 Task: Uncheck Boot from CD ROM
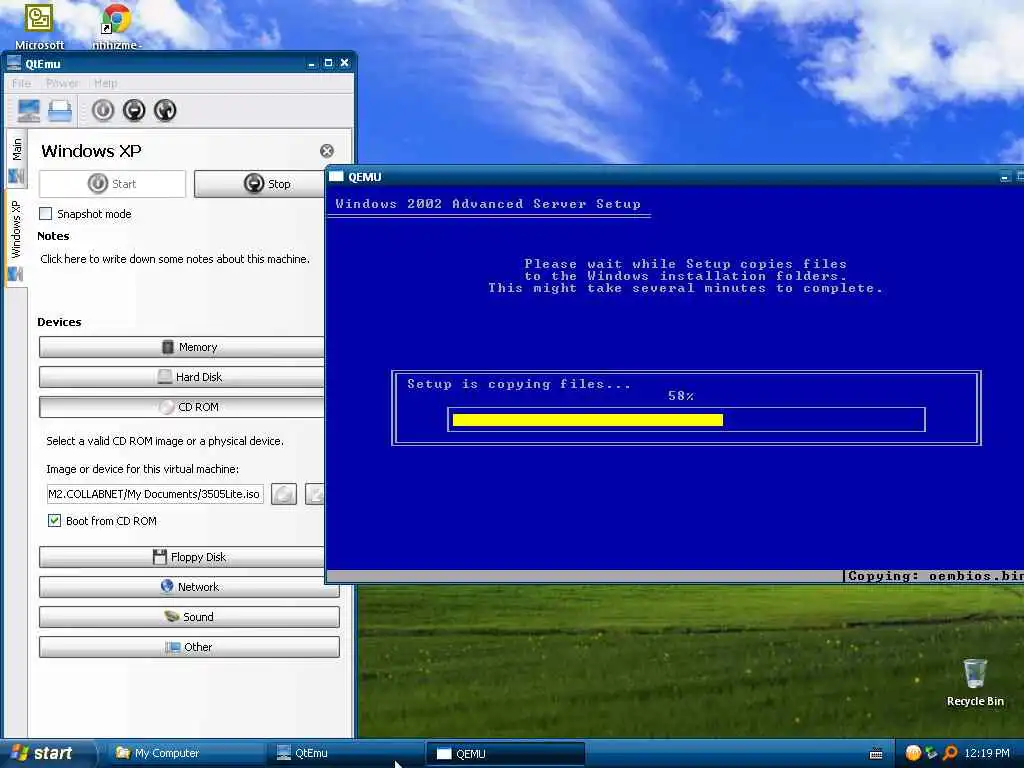54,520
